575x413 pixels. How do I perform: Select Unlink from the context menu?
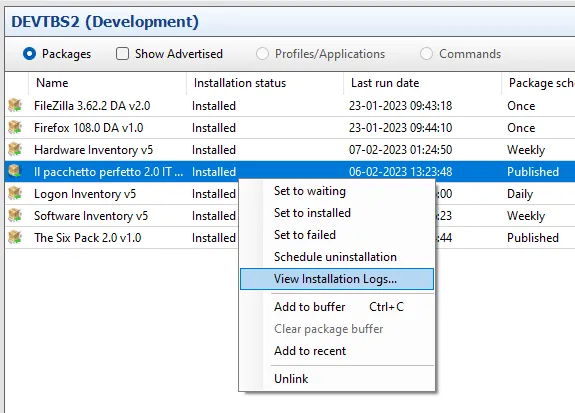click(337, 379)
